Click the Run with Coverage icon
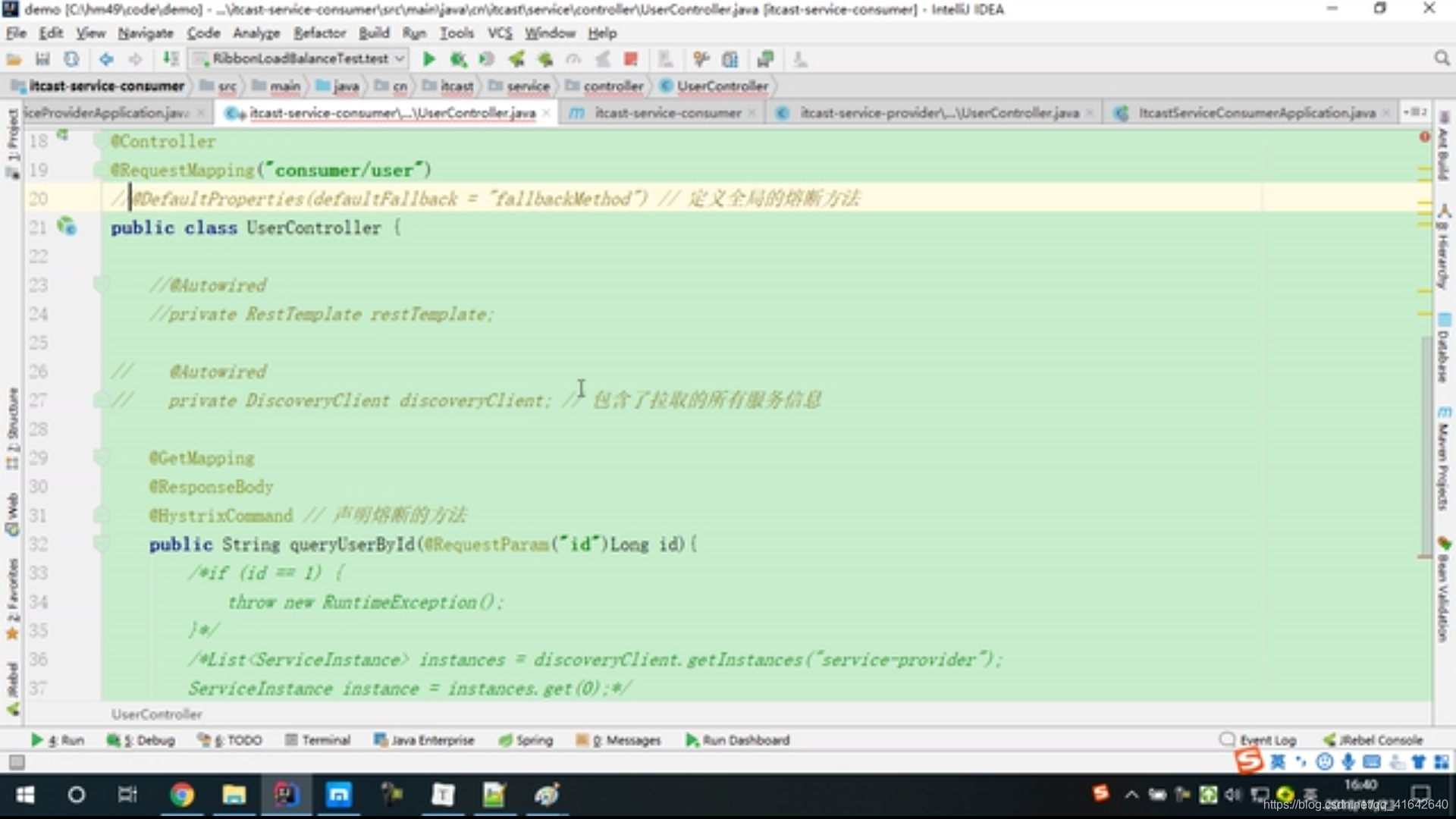The height and width of the screenshot is (819, 1456). click(x=486, y=59)
